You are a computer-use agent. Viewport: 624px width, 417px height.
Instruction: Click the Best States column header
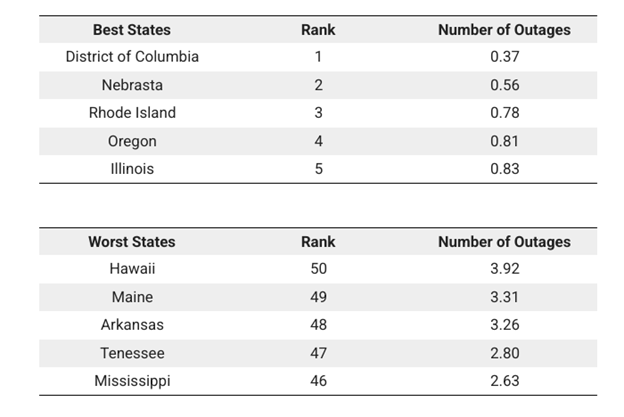click(x=132, y=30)
